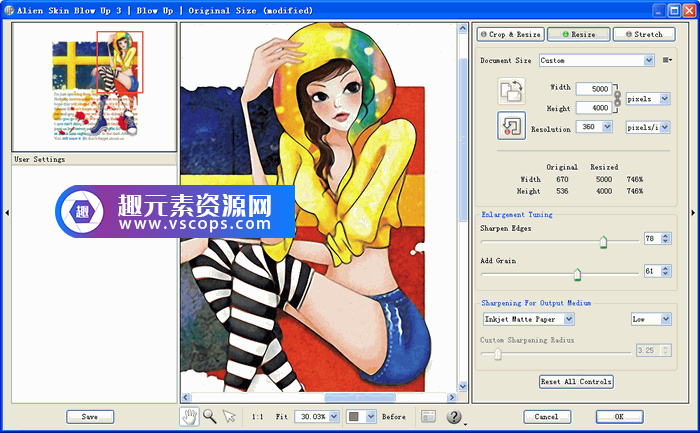Image resolution: width=700 pixels, height=433 pixels.
Task: Open the Inkjet Matte Paper dropdown
Action: click(568, 319)
